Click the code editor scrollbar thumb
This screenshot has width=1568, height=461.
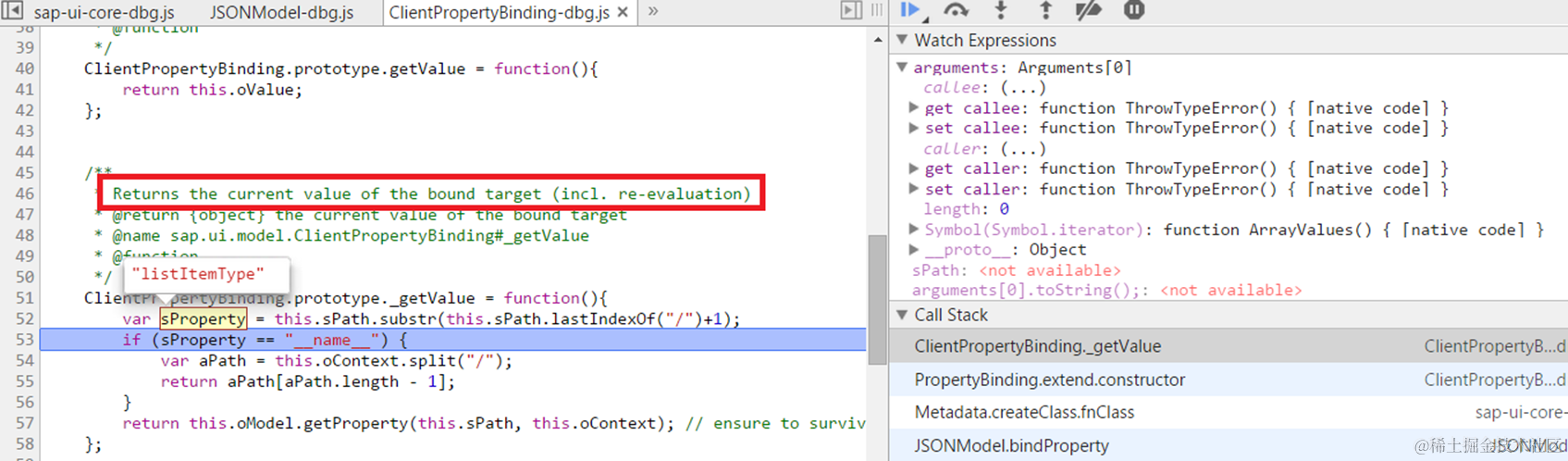pos(877,300)
